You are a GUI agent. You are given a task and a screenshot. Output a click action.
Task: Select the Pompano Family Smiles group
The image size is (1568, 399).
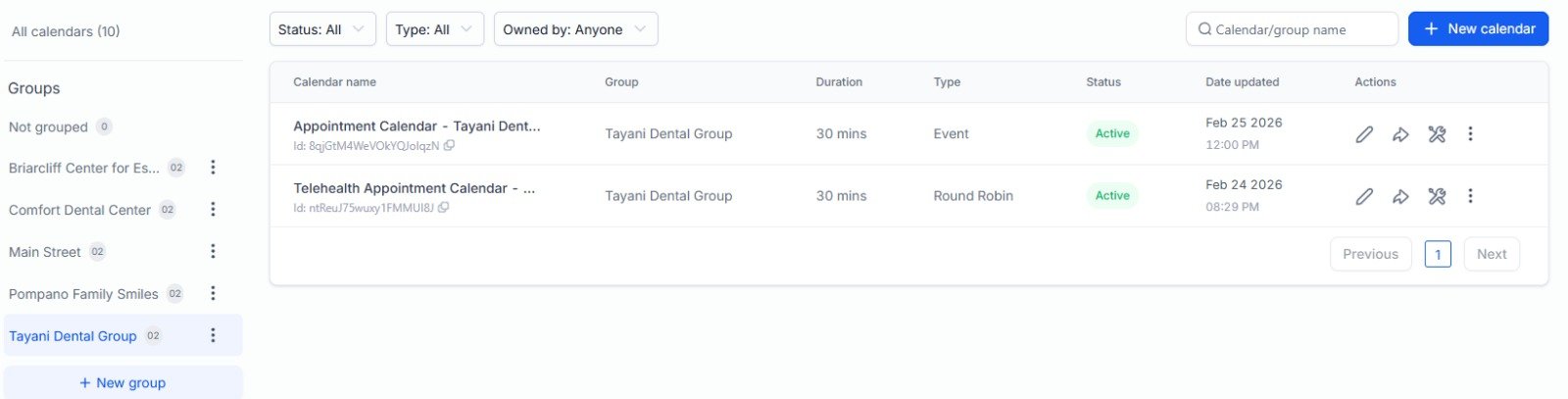point(83,294)
